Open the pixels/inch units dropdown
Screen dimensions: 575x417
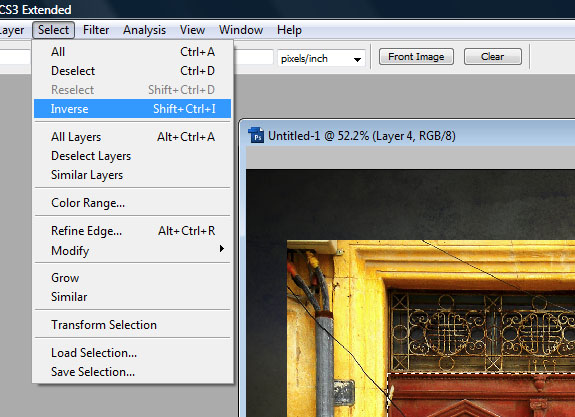(x=321, y=58)
